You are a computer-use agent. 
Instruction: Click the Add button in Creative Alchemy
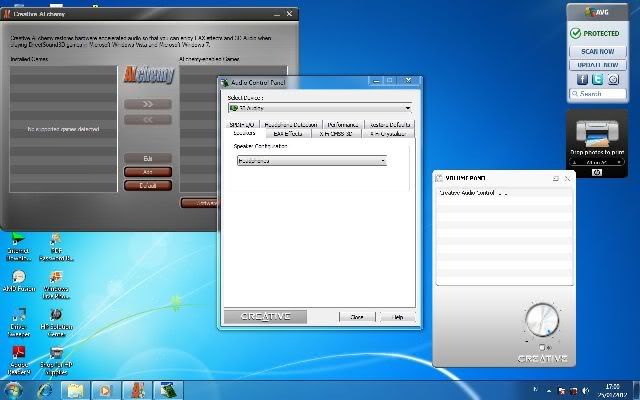(148, 172)
